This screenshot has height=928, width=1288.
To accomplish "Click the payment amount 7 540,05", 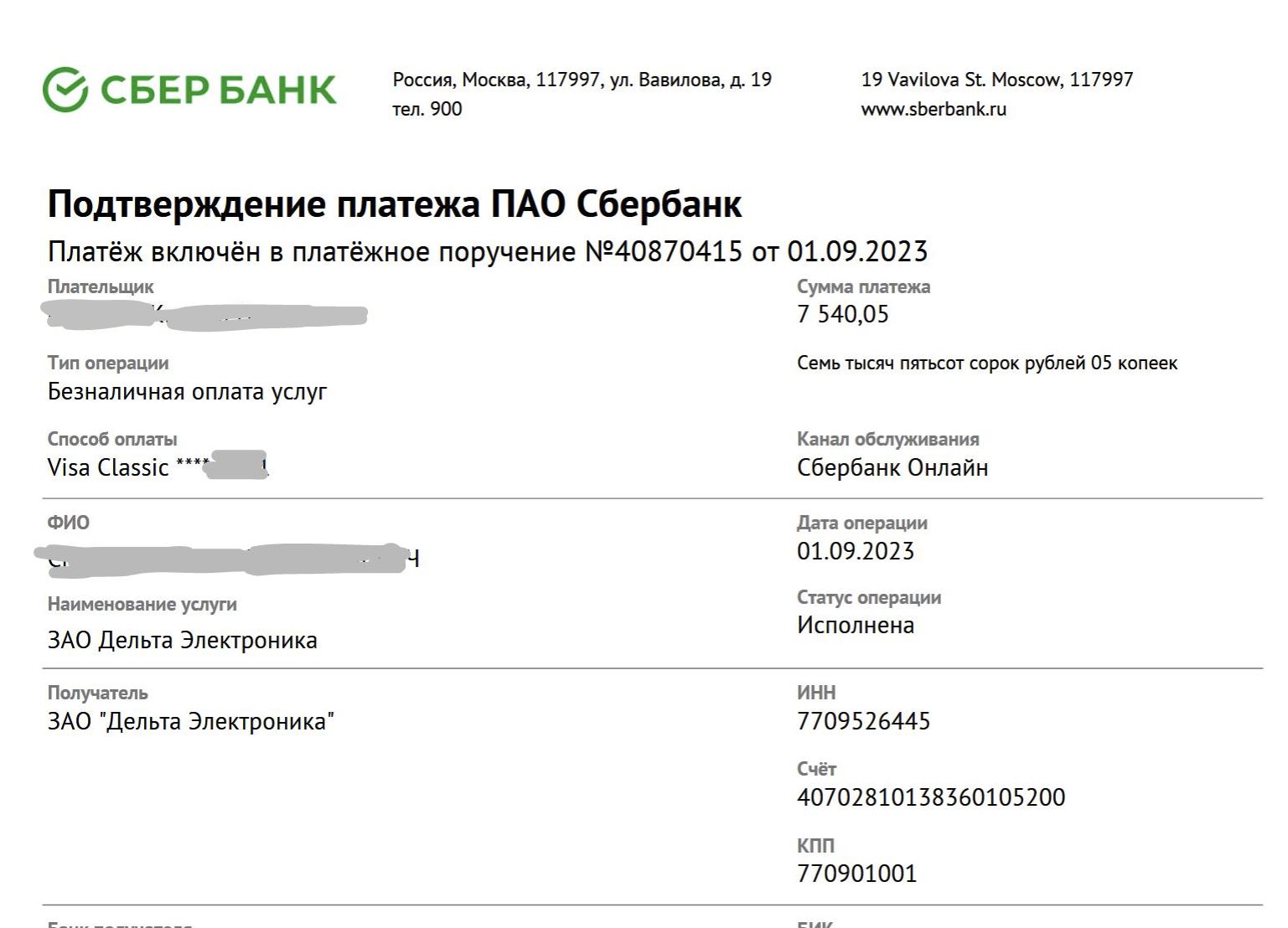I will (x=843, y=314).
